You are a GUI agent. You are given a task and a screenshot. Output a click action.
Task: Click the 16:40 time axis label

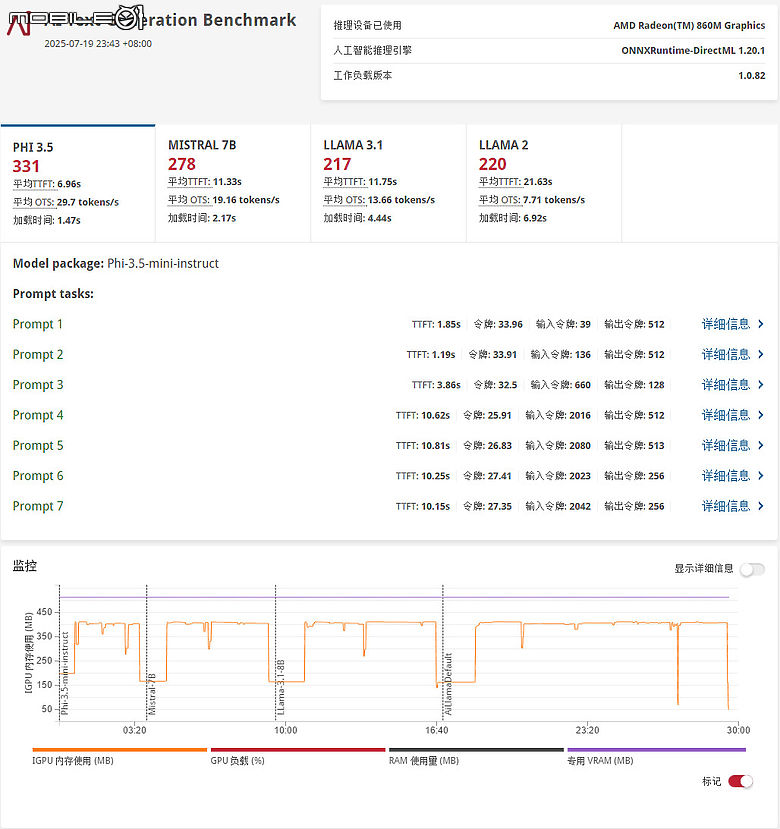click(x=437, y=730)
